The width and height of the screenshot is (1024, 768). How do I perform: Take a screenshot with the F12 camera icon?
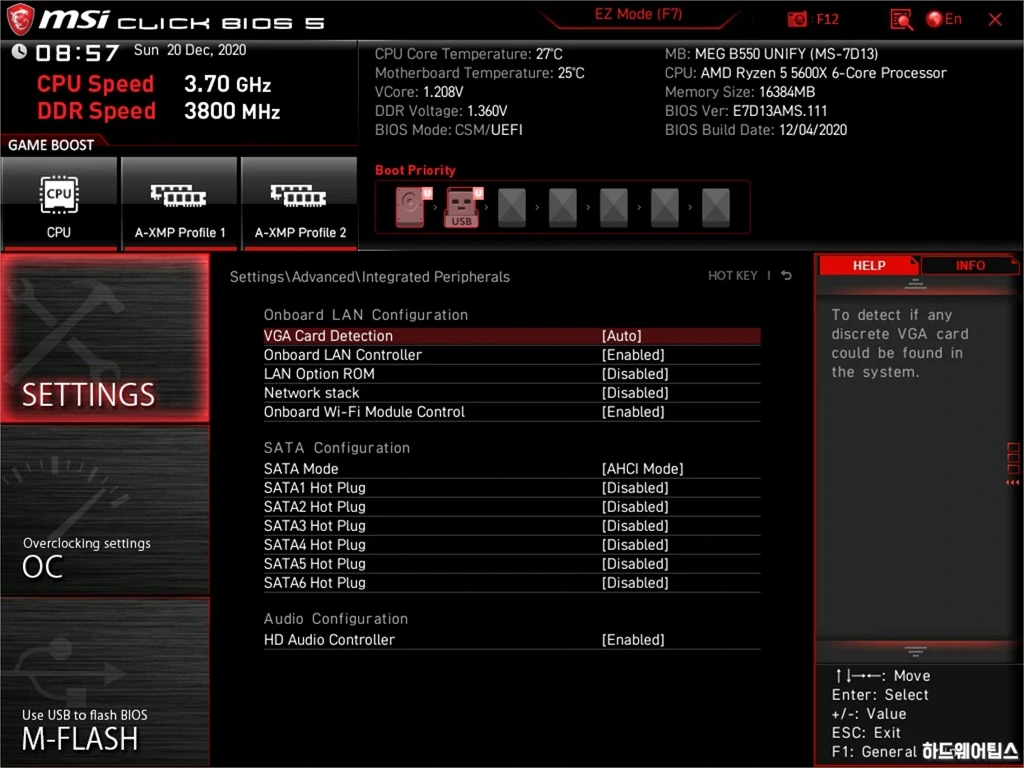[797, 20]
